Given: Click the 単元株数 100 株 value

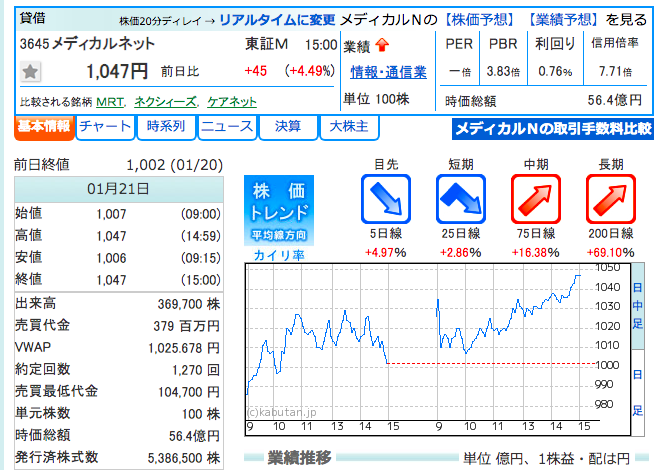Looking at the screenshot, I should [201, 414].
